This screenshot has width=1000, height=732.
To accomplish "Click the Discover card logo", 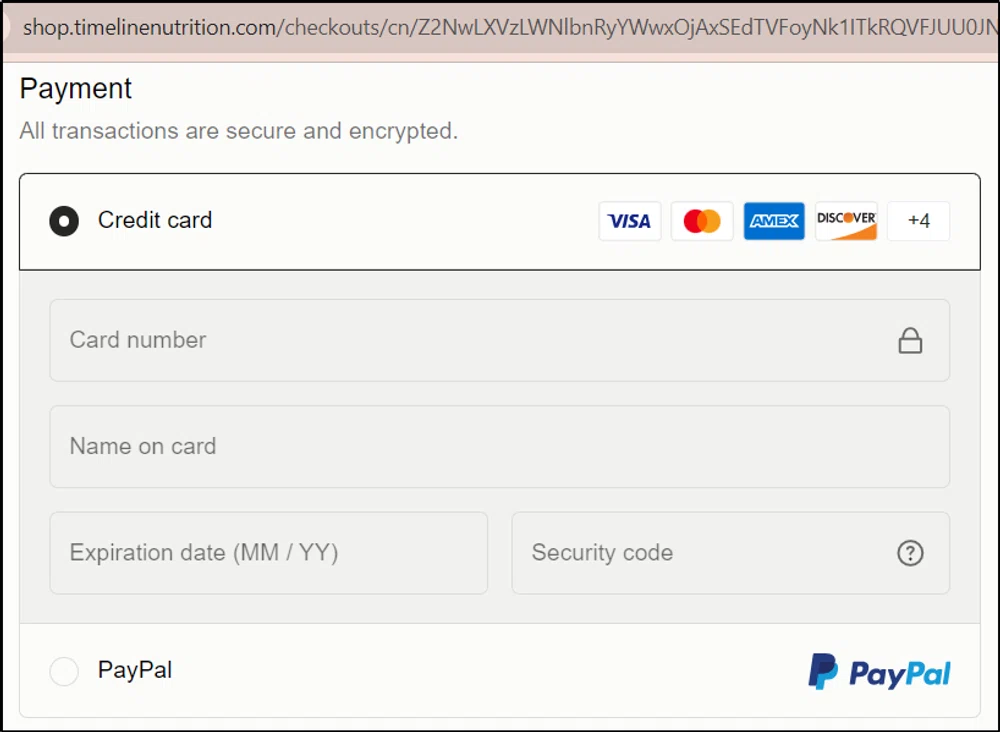I will point(845,221).
